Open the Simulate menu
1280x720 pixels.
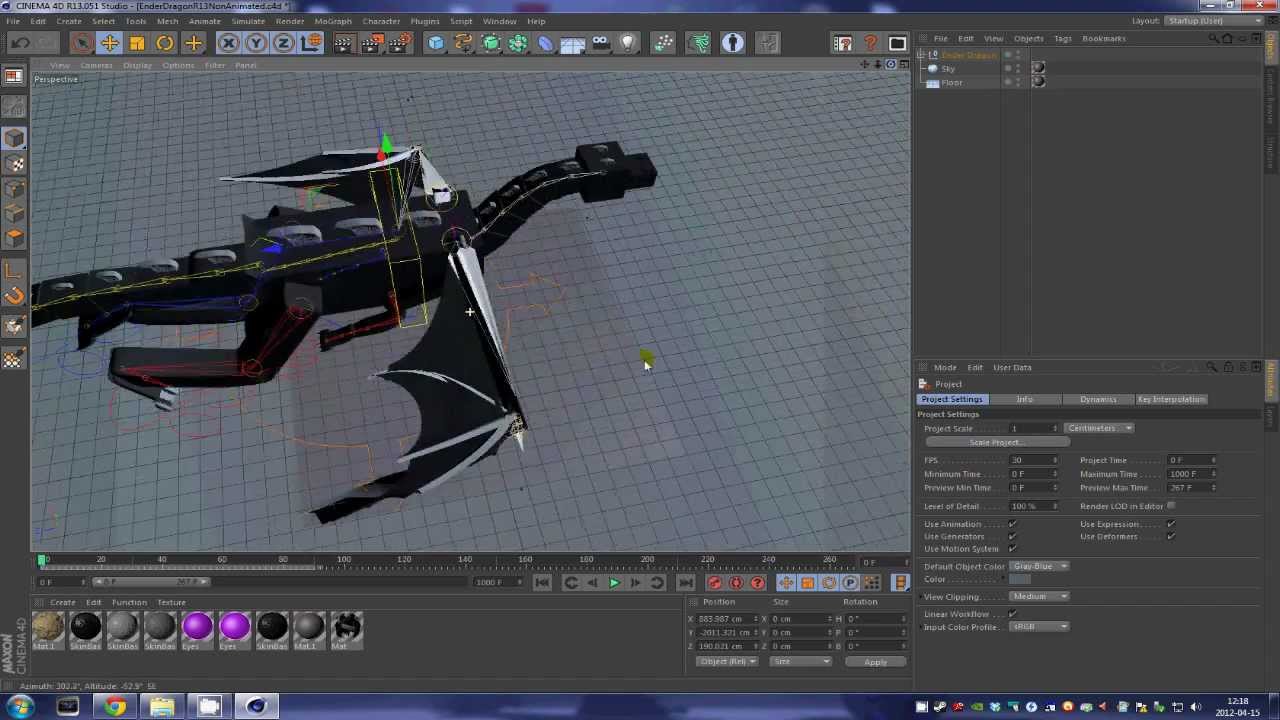click(248, 21)
